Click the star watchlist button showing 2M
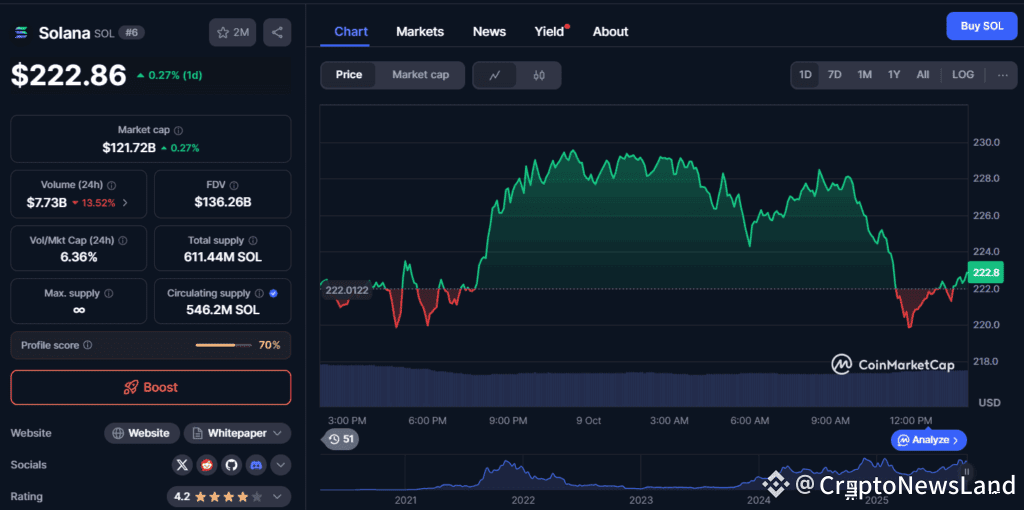 [x=232, y=33]
